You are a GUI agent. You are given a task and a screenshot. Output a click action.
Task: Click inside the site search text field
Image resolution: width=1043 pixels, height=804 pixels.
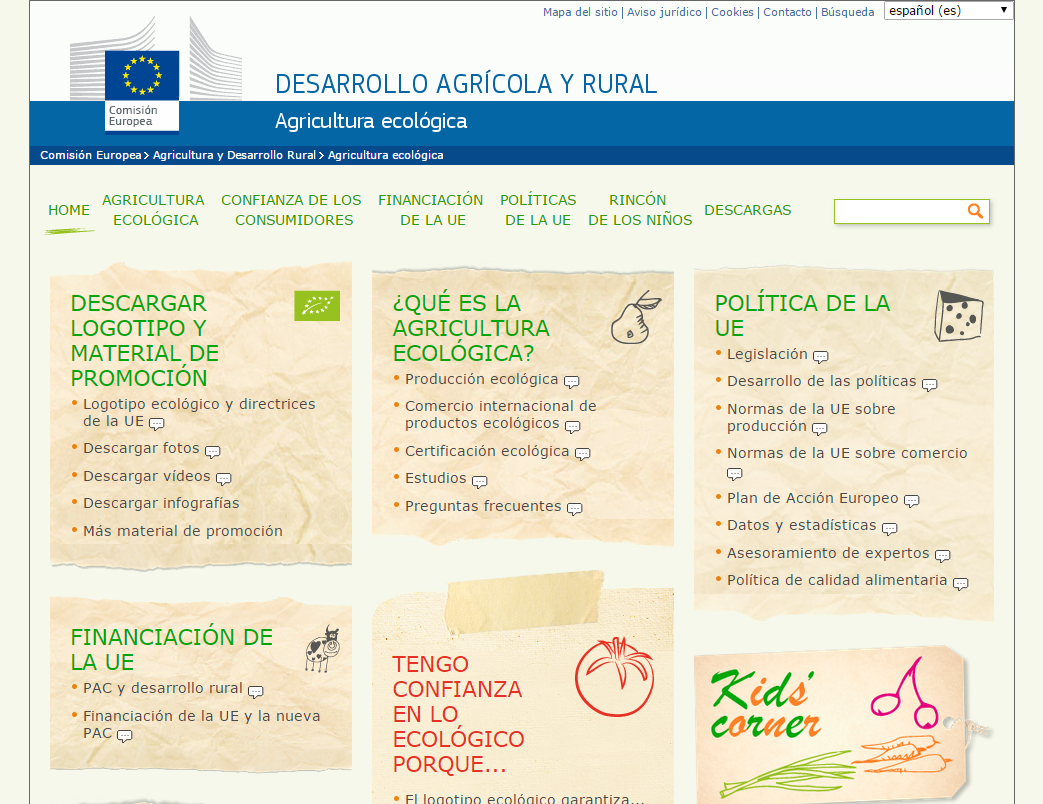click(898, 211)
